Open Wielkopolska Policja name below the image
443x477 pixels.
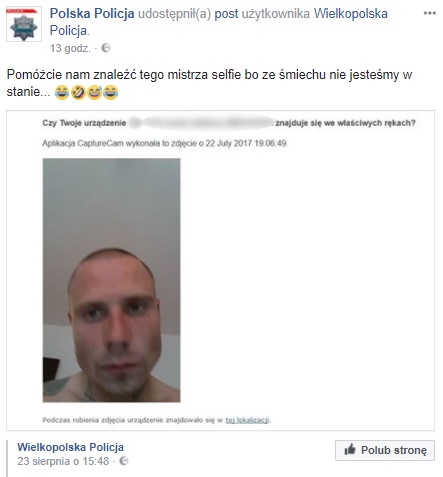(70, 447)
